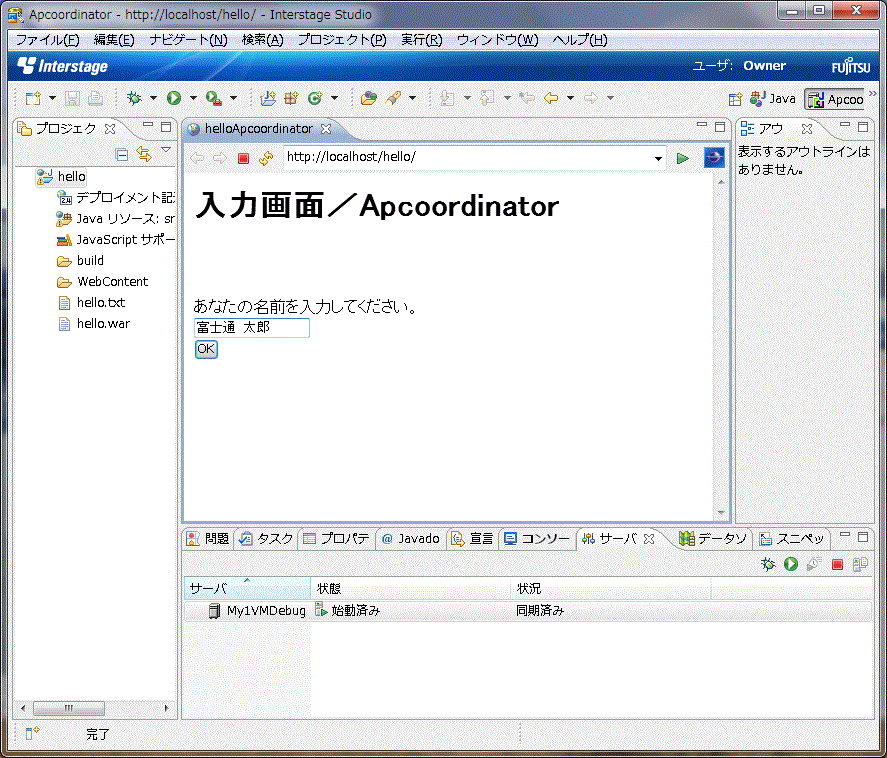Click the browser back arrow

click(x=197, y=158)
